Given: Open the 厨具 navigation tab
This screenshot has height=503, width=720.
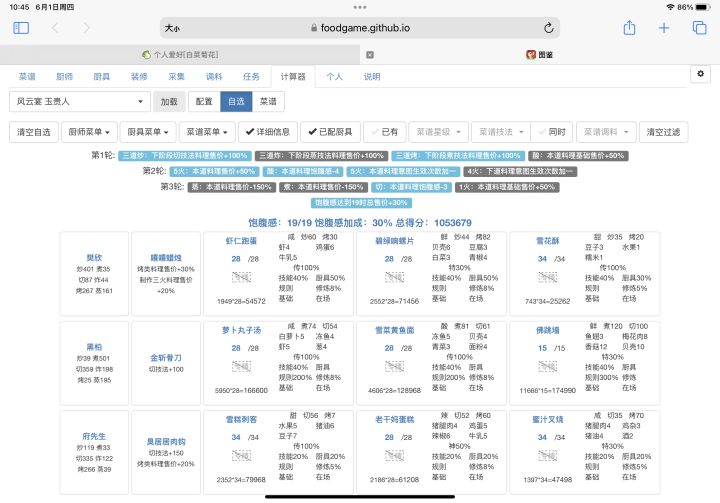Looking at the screenshot, I should tap(101, 77).
